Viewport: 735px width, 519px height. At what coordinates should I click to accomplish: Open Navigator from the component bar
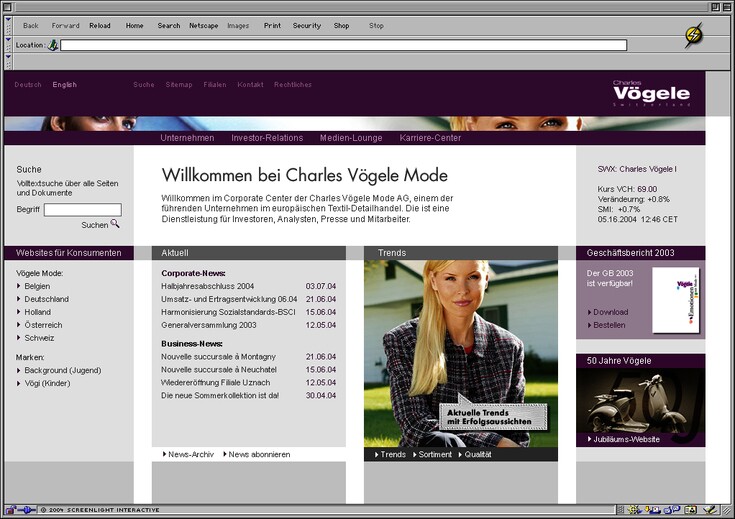pyautogui.click(x=634, y=510)
